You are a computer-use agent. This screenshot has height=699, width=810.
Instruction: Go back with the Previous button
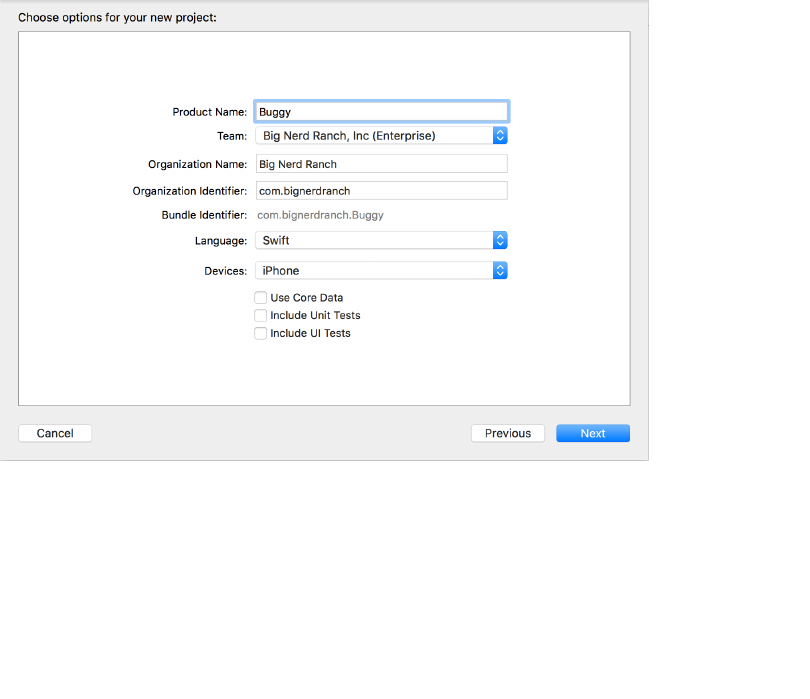tap(508, 433)
